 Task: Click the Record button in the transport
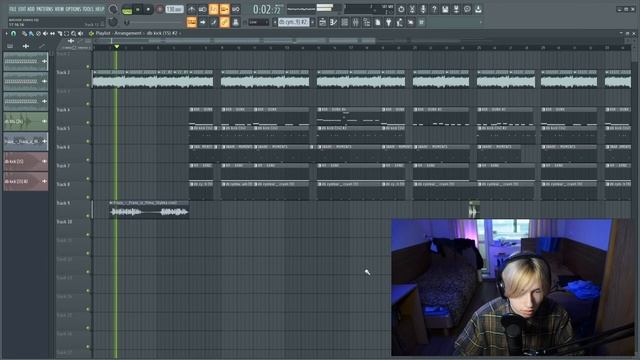coord(160,9)
